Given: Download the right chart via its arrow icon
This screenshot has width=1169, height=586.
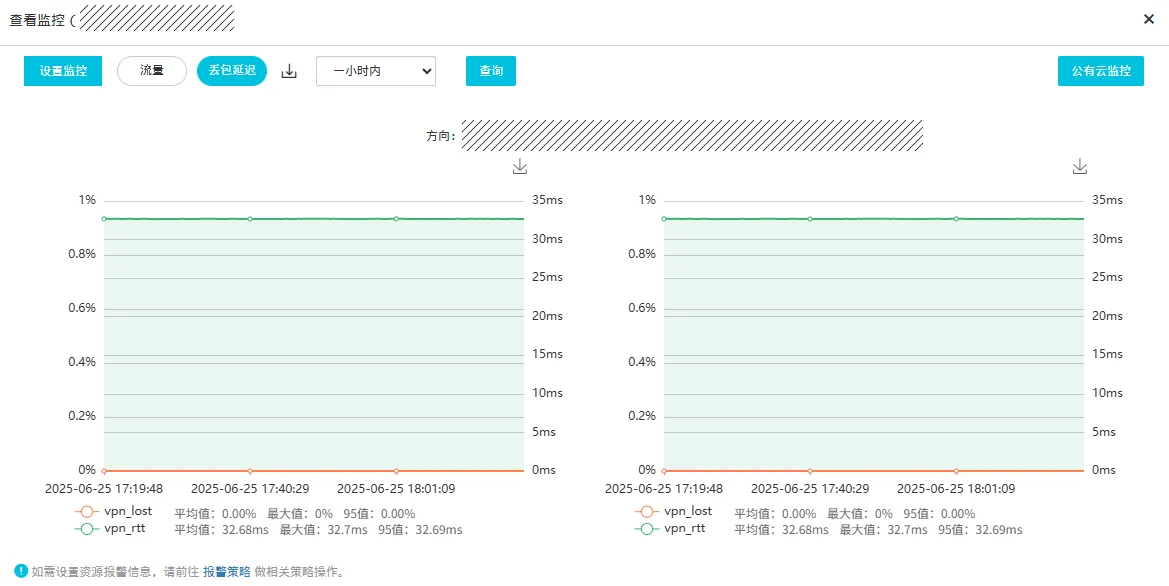Looking at the screenshot, I should coord(1080,166).
